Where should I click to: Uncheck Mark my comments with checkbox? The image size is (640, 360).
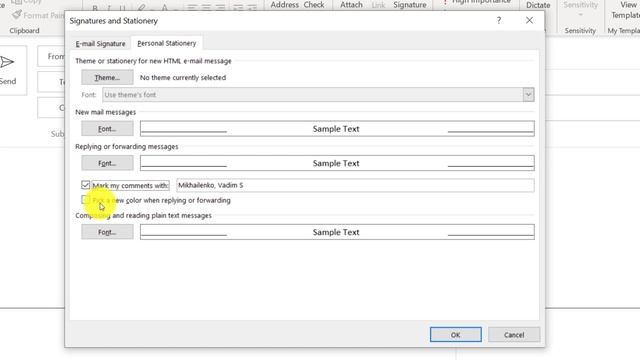(x=85, y=185)
